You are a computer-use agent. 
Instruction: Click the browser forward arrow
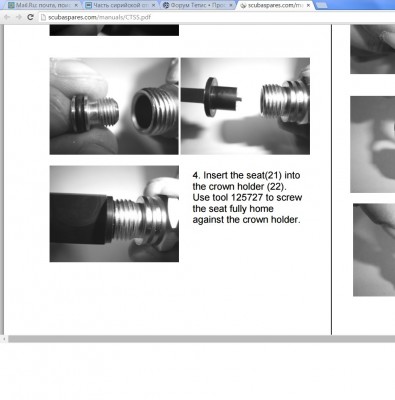coord(19,17)
